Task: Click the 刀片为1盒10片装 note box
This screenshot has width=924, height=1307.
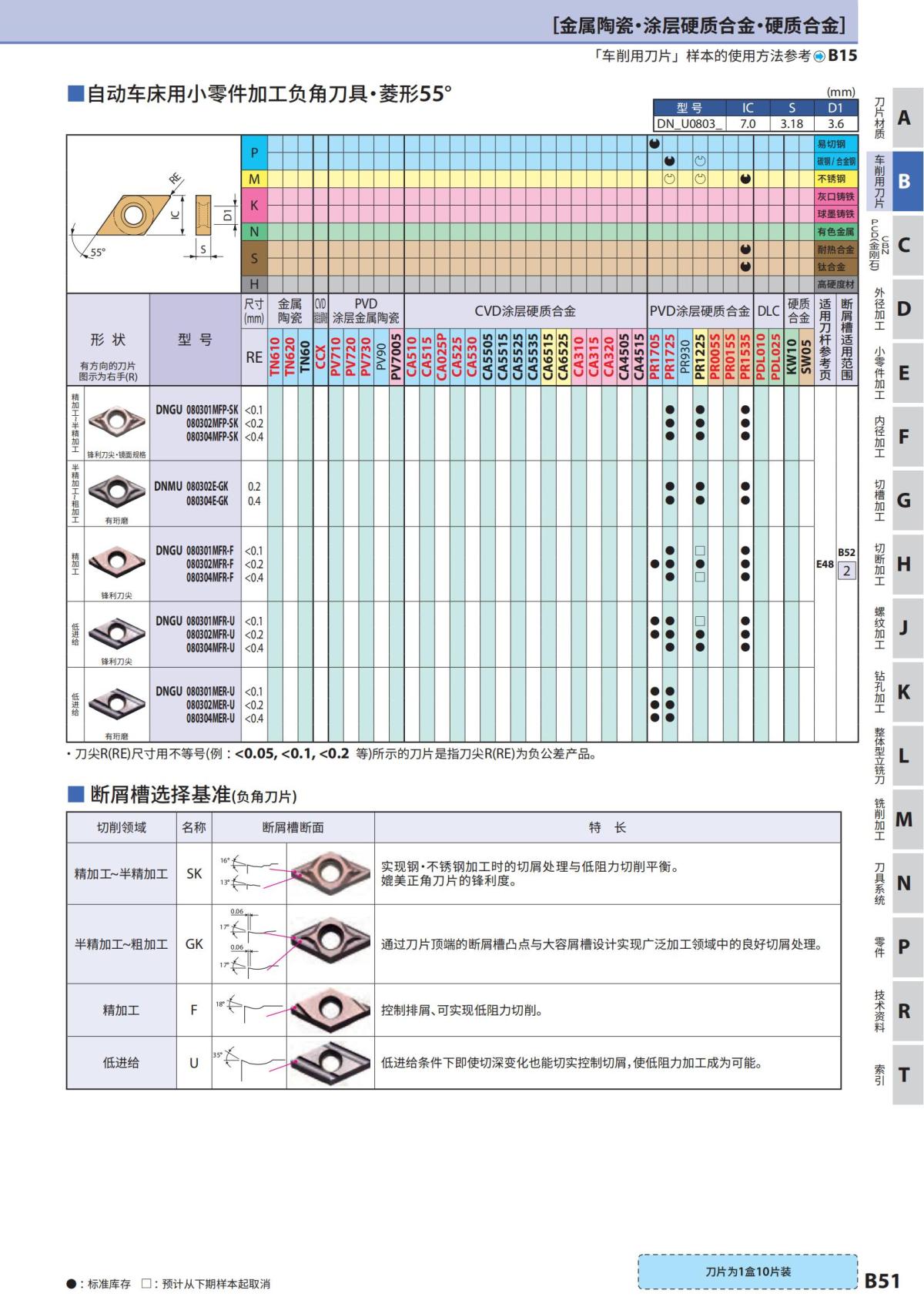Action: [x=748, y=1272]
